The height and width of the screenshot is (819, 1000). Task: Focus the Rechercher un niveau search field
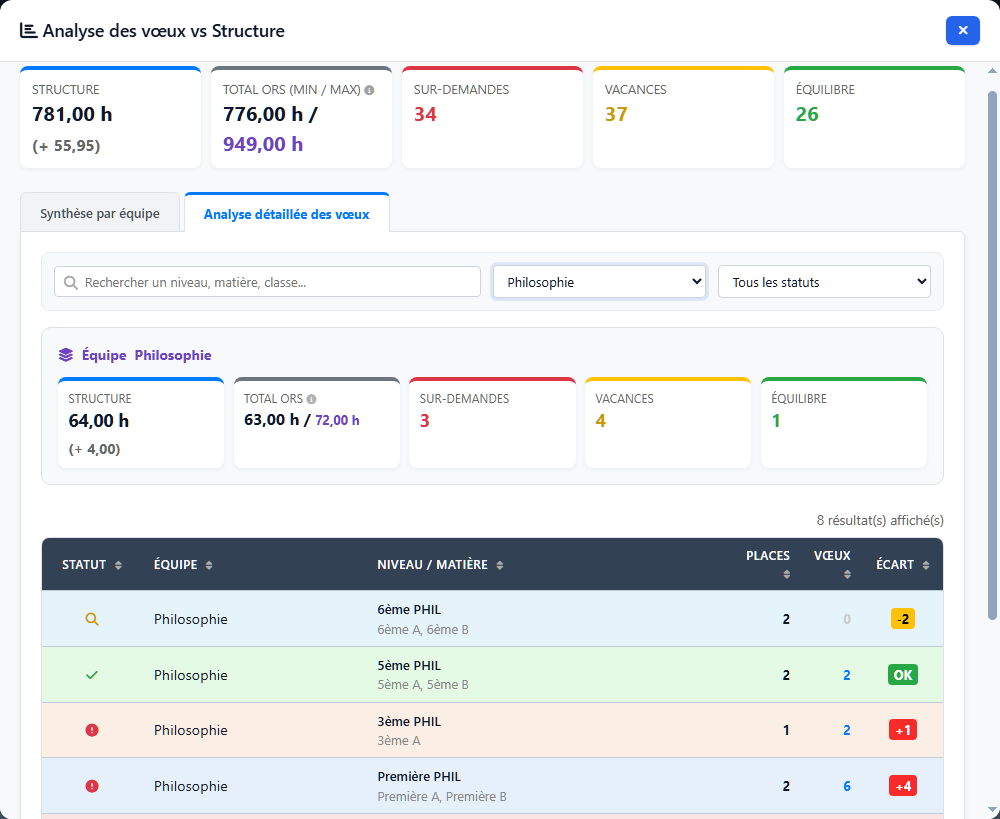click(267, 282)
